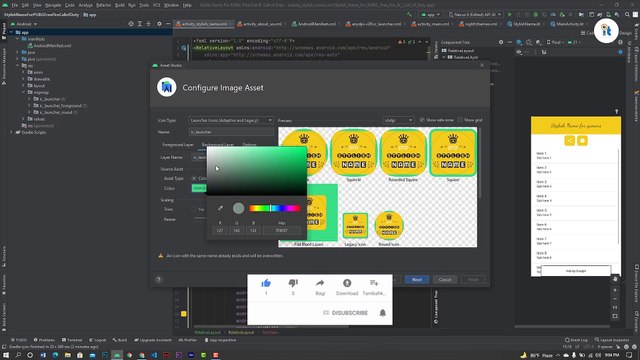640x360 pixels.
Task: Click Collapse All icon in project panel
Action: click(149, 24)
